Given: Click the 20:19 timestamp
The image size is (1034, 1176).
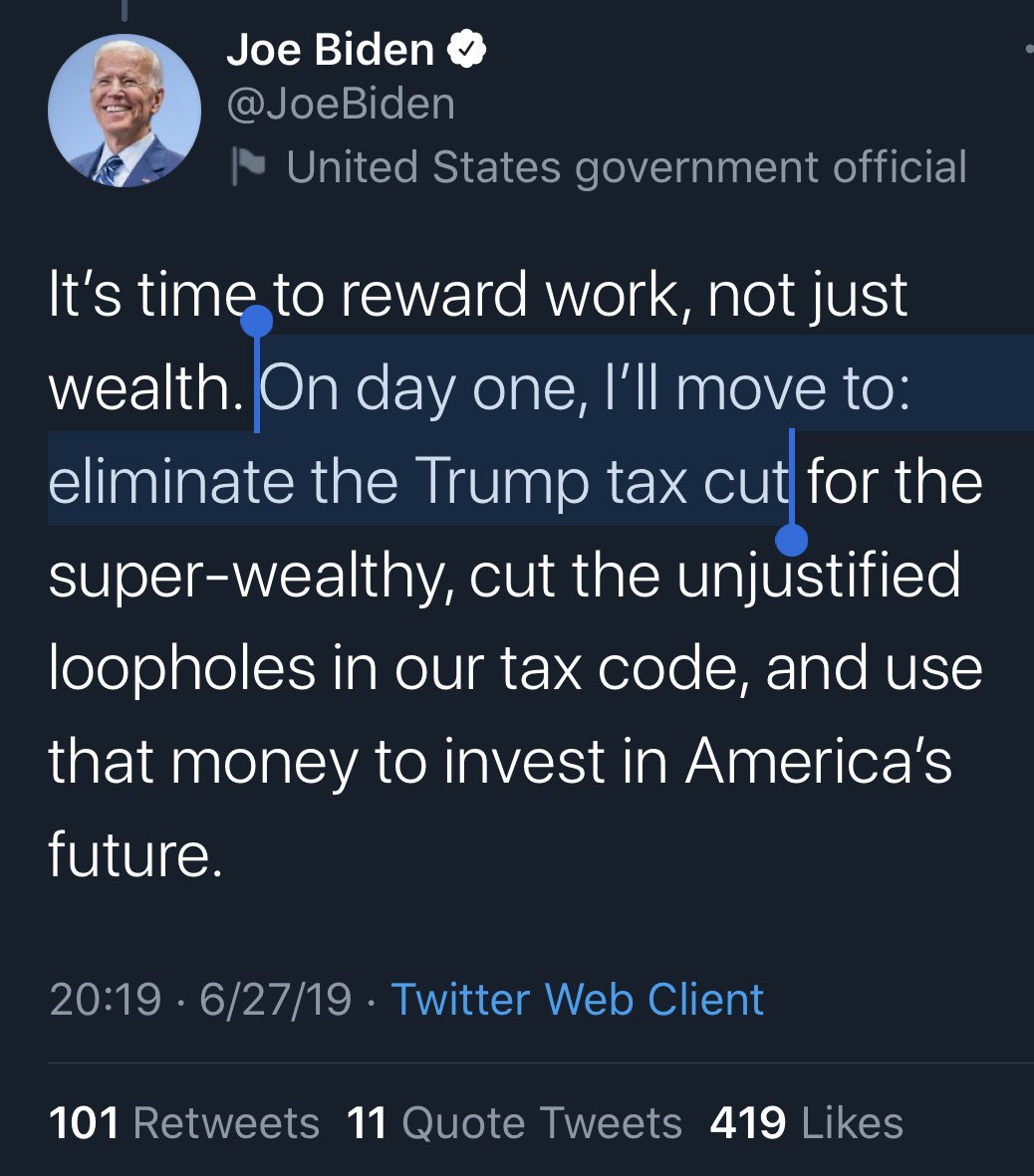Looking at the screenshot, I should click(105, 999).
